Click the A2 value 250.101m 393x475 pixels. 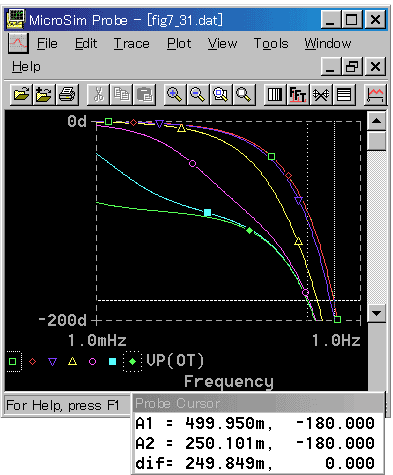[x=228, y=443]
